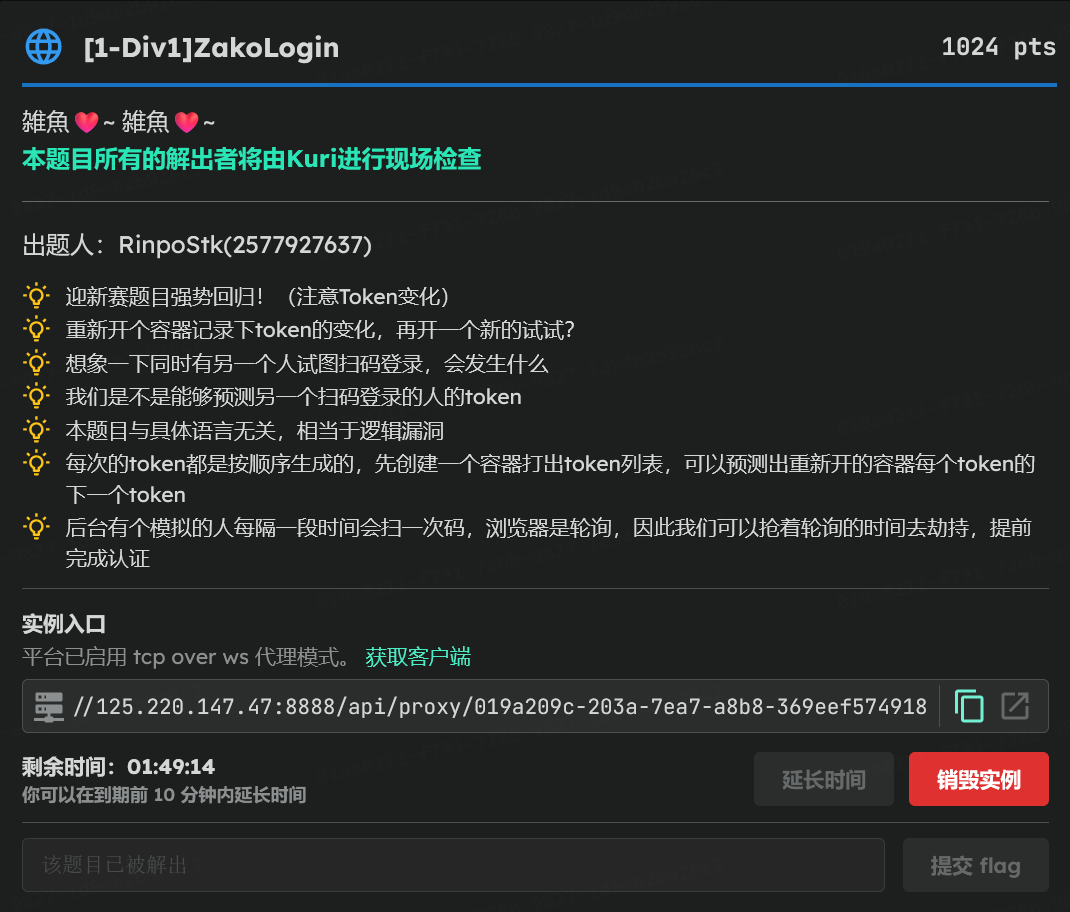Click lightbulb icon beside 重新开个容器 hint

pos(36,330)
